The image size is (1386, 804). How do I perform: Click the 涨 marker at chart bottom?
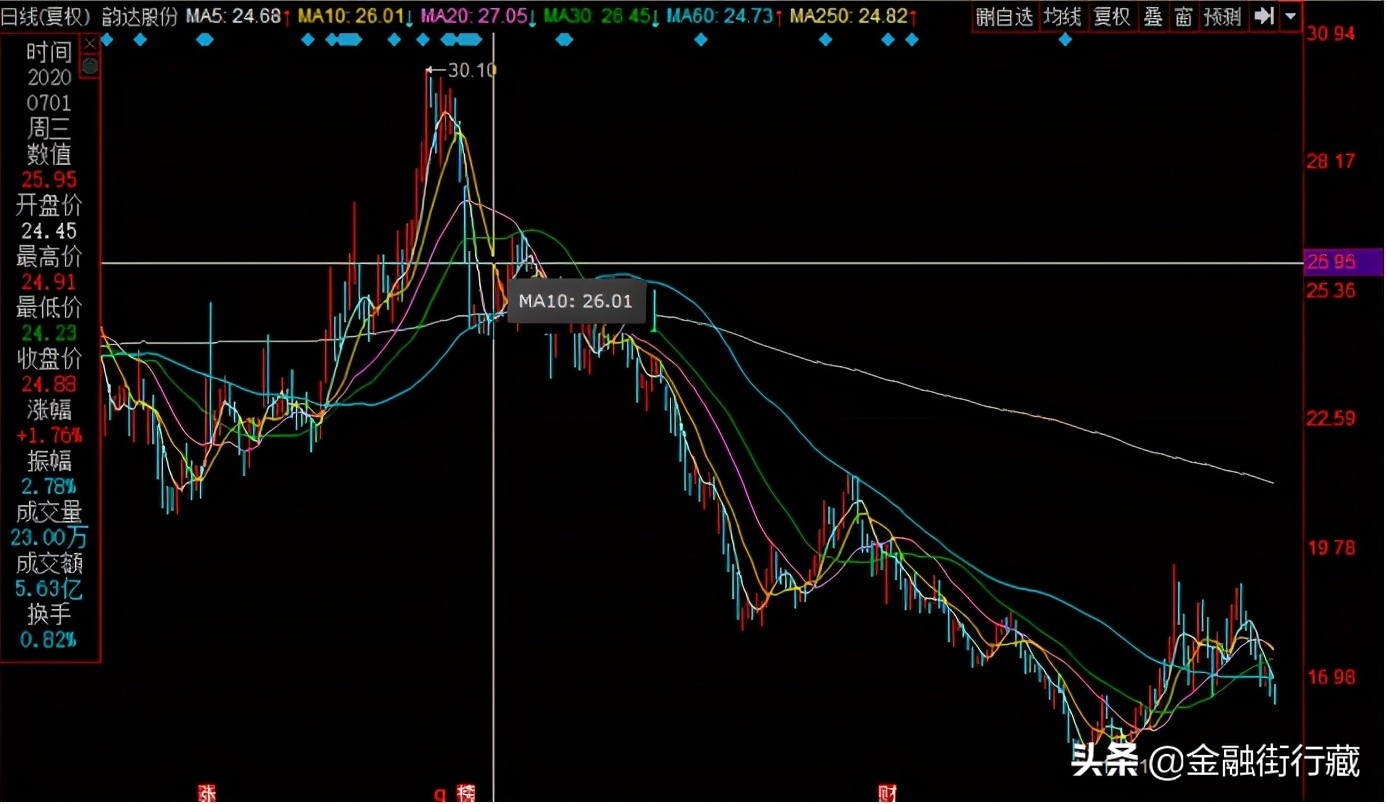pos(207,794)
